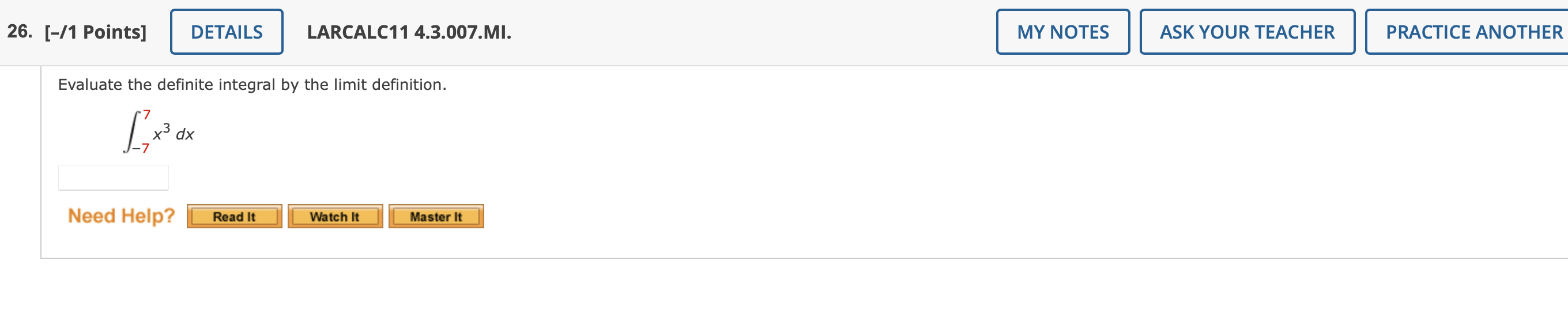Launch the Watch It video help
This screenshot has height=309, width=1568.
336,217
